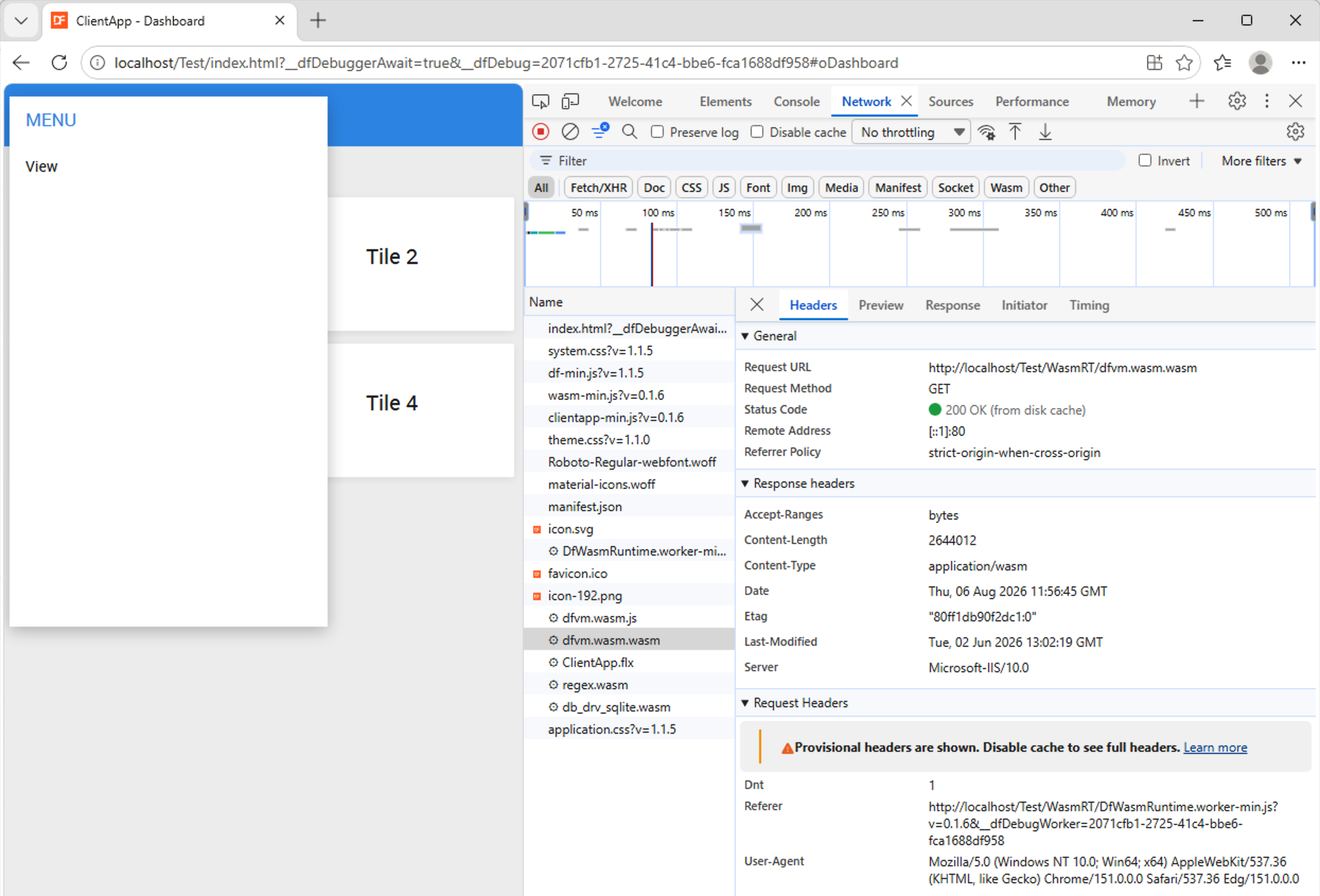This screenshot has width=1320, height=896.
Task: Filter requests by Fetch/XHR
Action: pos(598,188)
